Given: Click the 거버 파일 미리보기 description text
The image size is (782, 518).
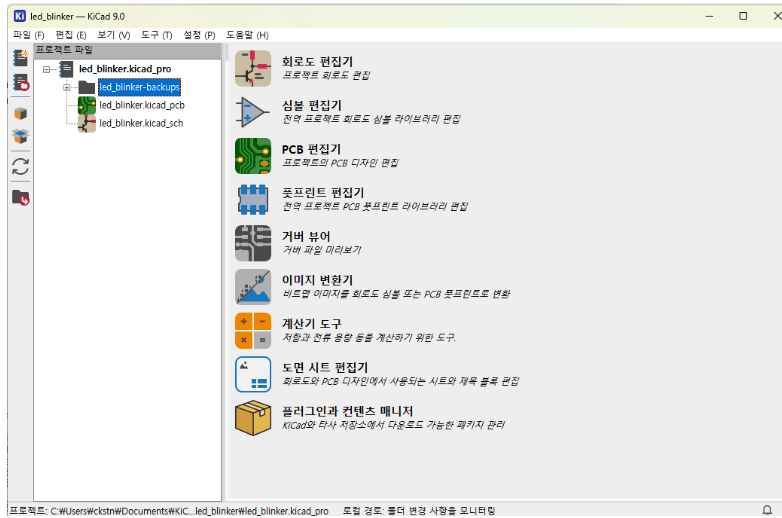Looking at the screenshot, I should (322, 250).
